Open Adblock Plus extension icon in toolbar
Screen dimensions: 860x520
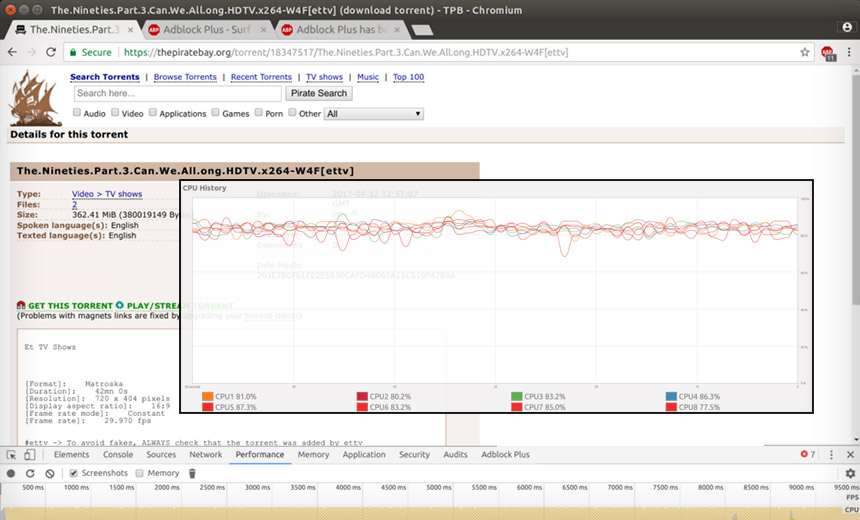(828, 53)
